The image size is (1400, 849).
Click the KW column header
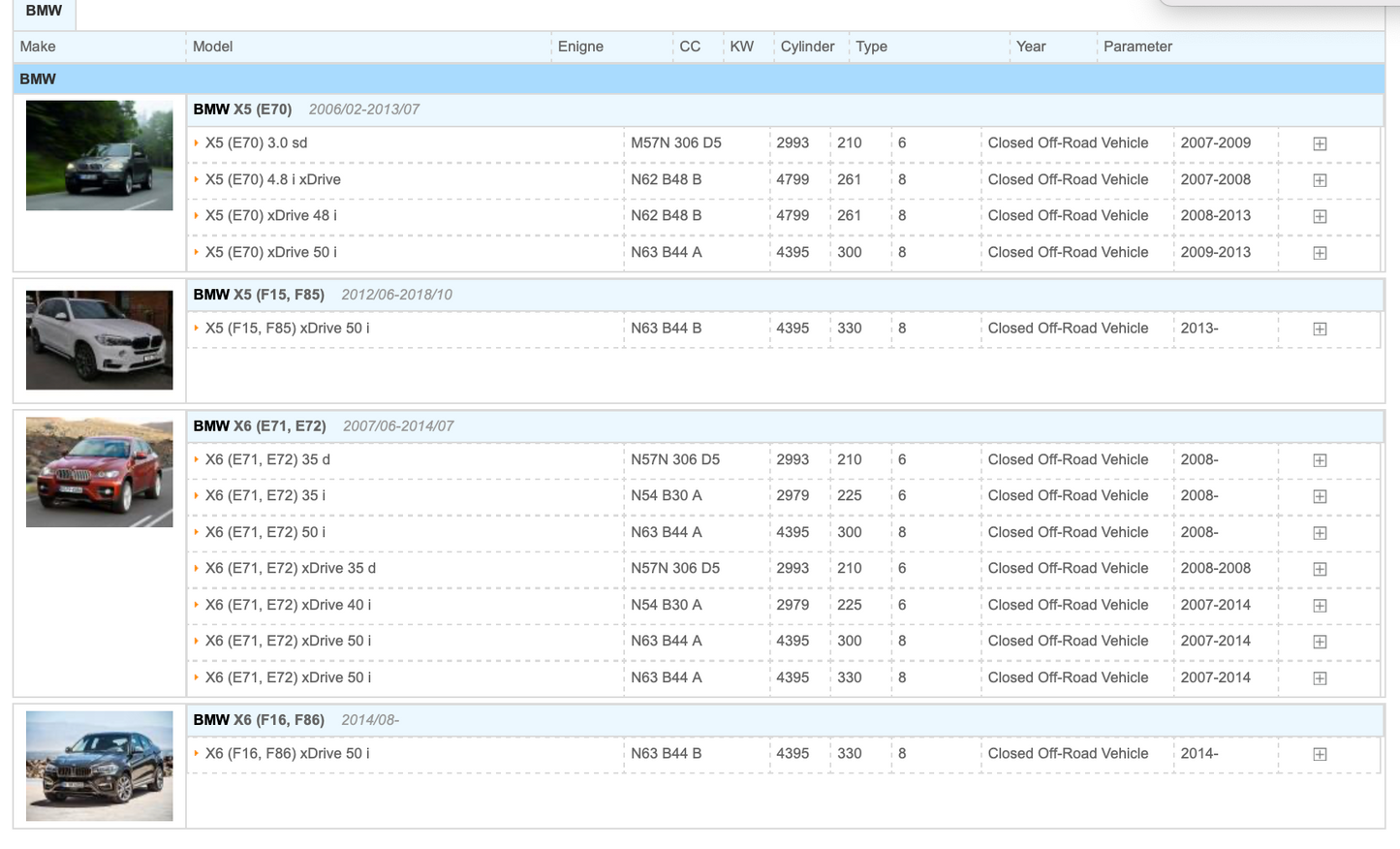point(748,47)
